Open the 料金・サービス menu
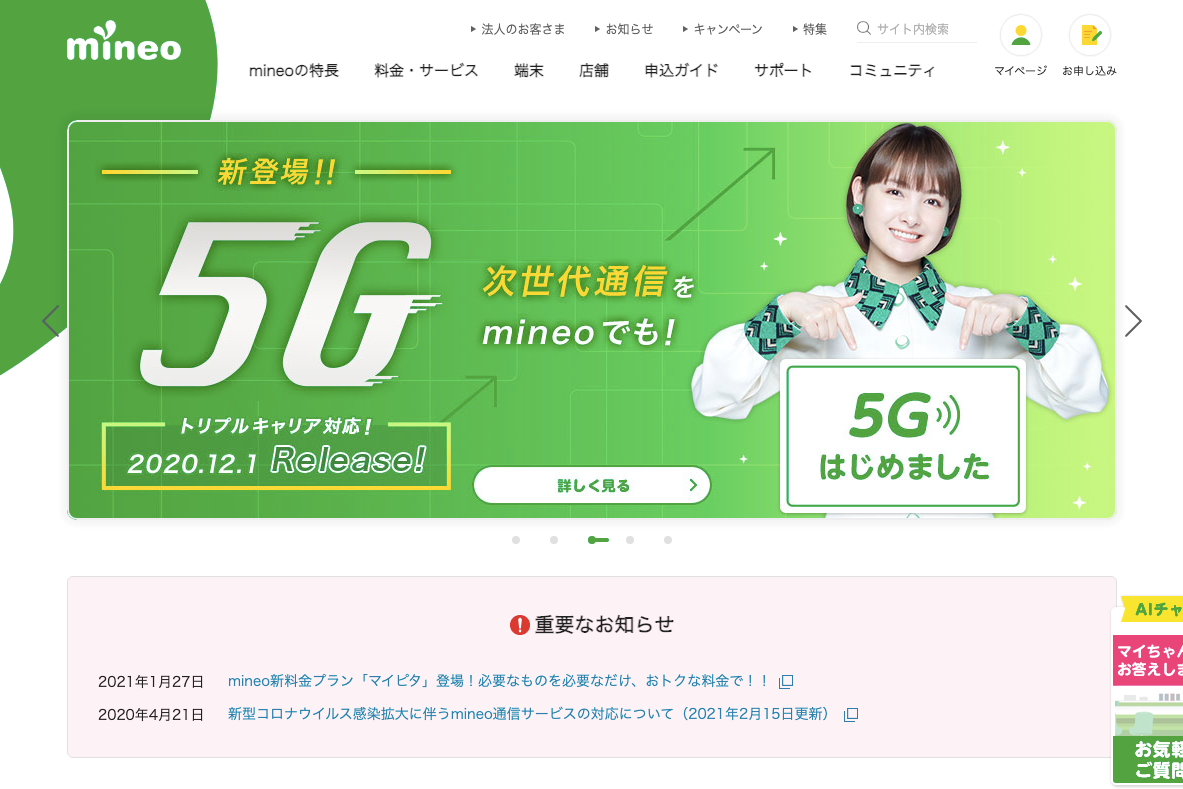This screenshot has height=789, width=1183. click(x=426, y=70)
